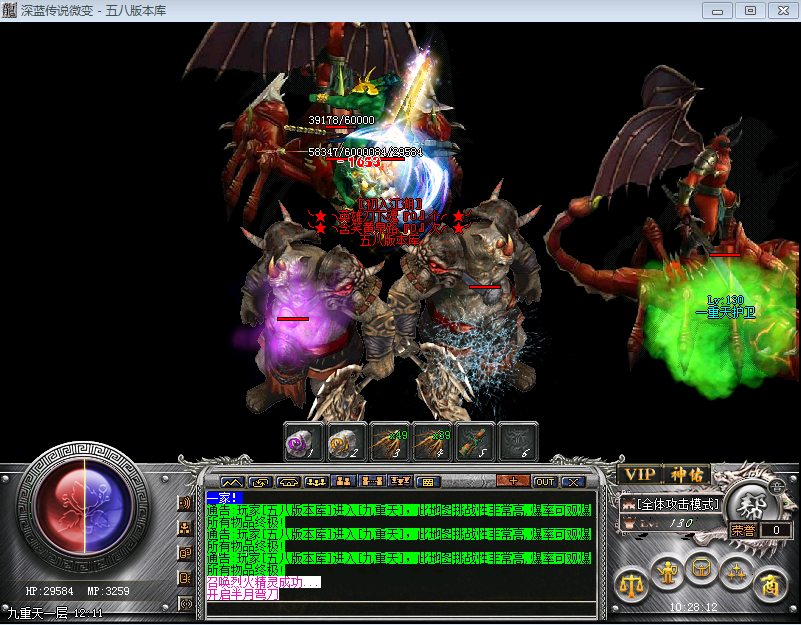Click the red plus button above chat
This screenshot has width=801, height=625.
point(513,481)
